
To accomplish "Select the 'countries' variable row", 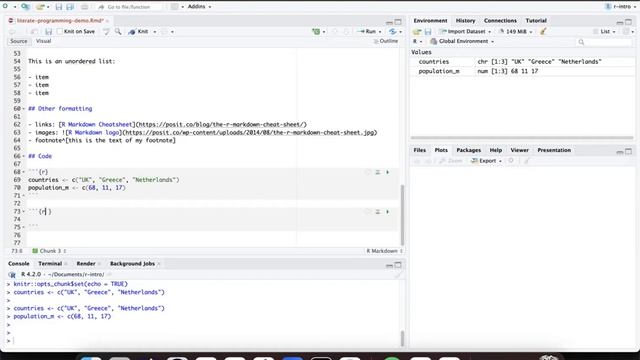I will pyautogui.click(x=522, y=62).
